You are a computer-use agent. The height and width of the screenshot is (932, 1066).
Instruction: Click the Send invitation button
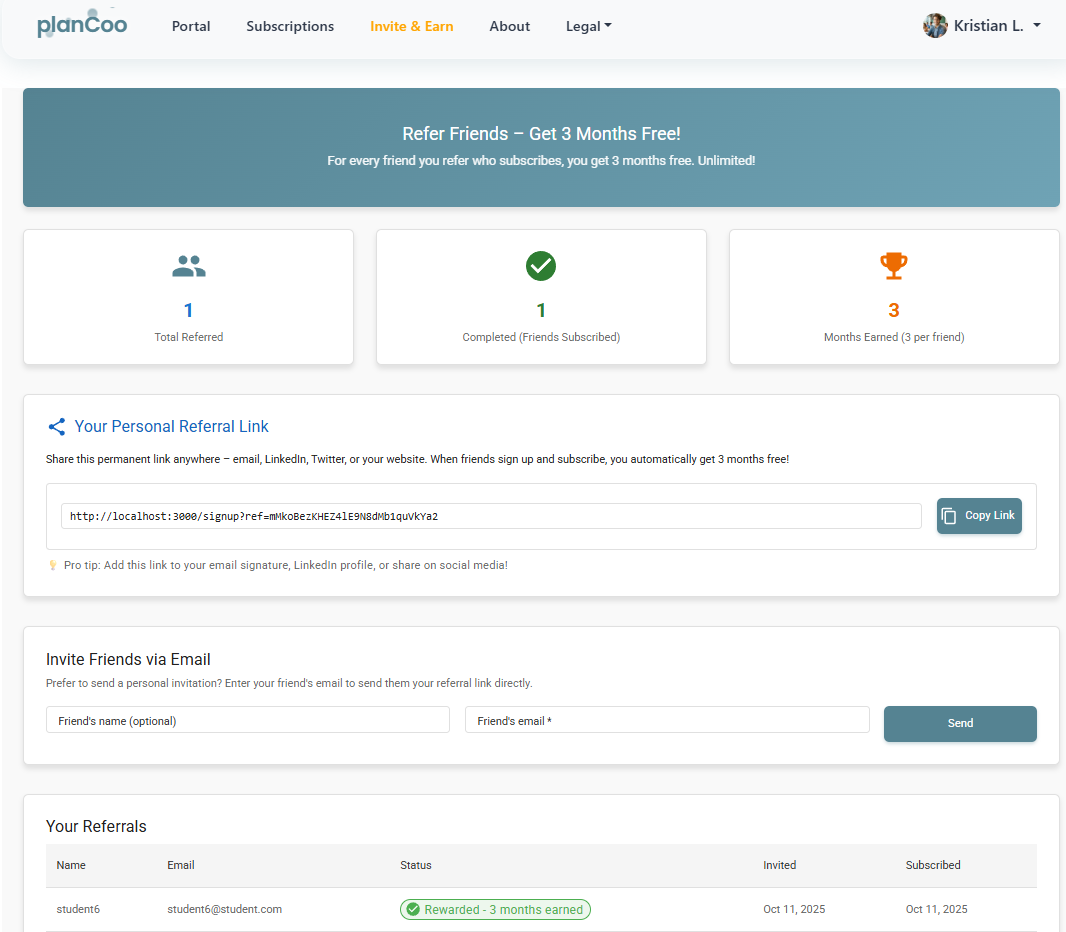coord(959,723)
